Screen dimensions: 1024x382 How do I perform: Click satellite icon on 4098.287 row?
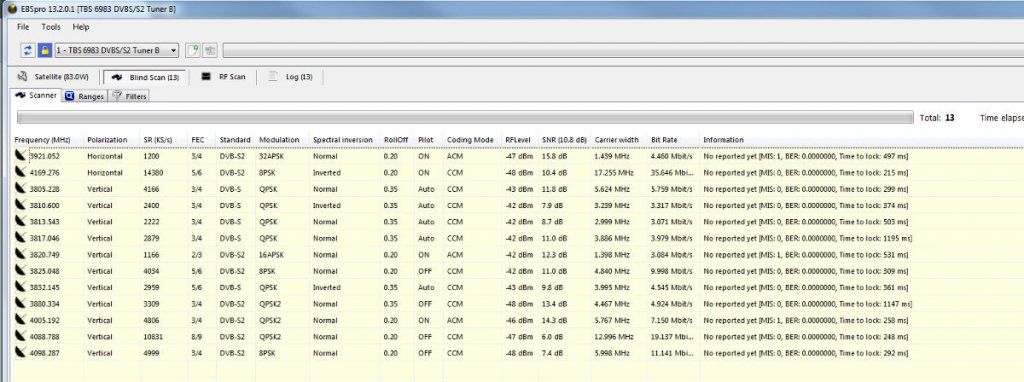coord(21,353)
